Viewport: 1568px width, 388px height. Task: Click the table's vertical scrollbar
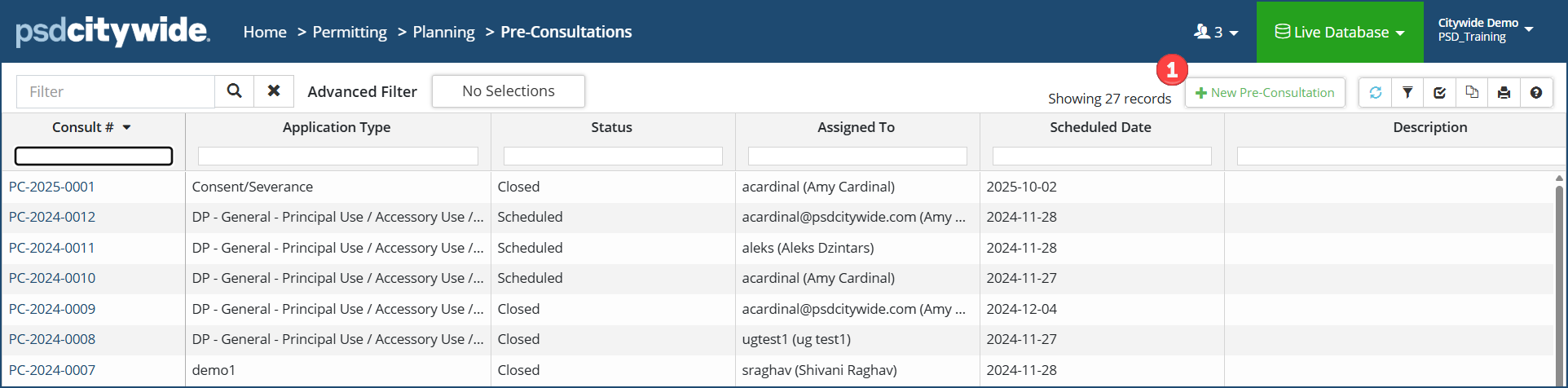point(1559,277)
